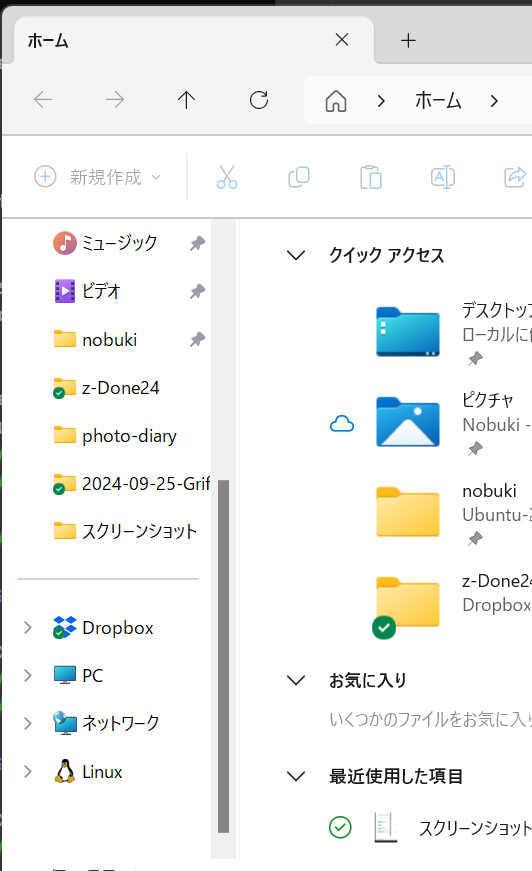Select 2024-09-25-Grif folder in sidebar

131,484
